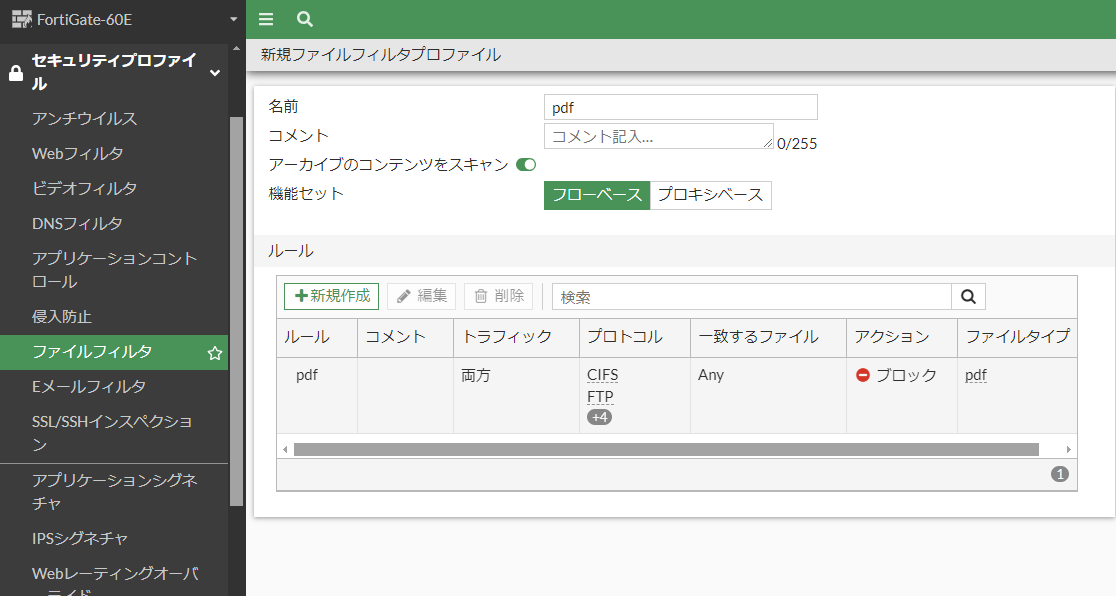
Task: Click the table scroll-left arrow
Action: 285,449
